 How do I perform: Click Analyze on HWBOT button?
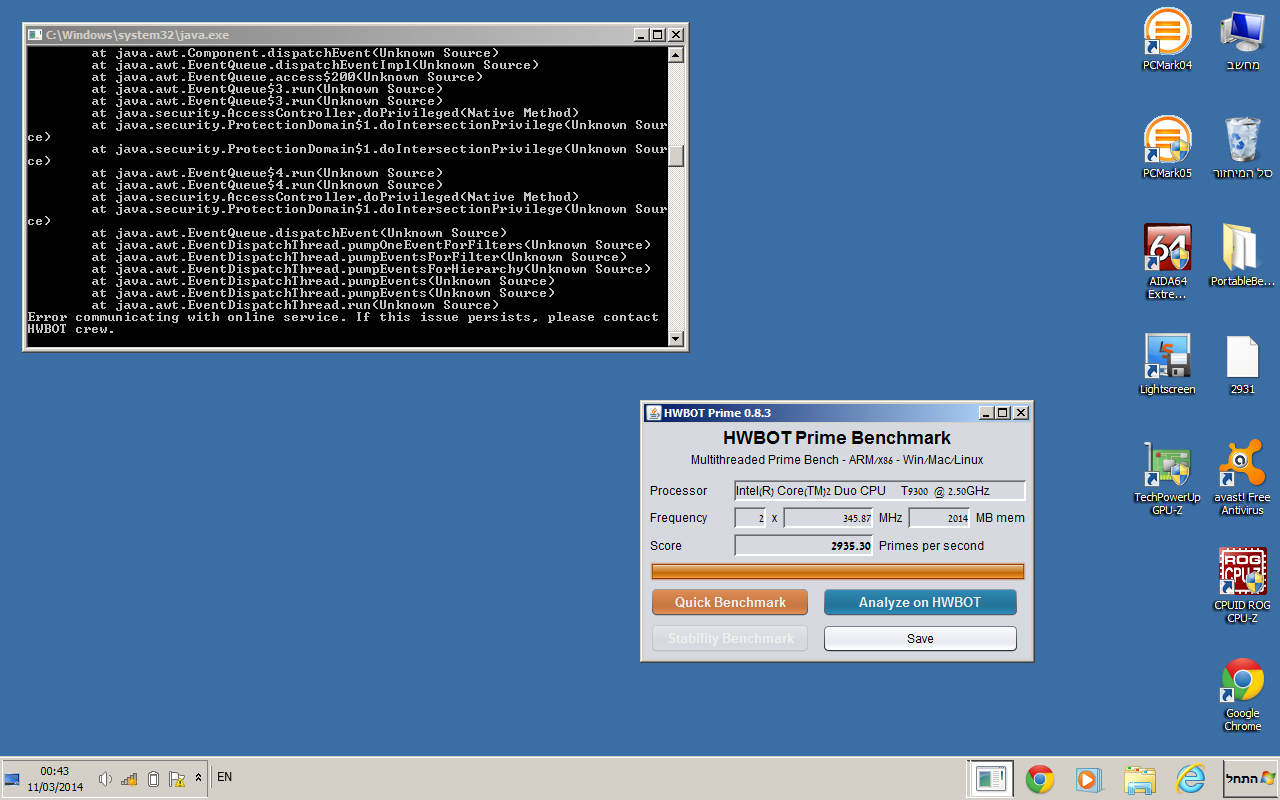coord(920,602)
